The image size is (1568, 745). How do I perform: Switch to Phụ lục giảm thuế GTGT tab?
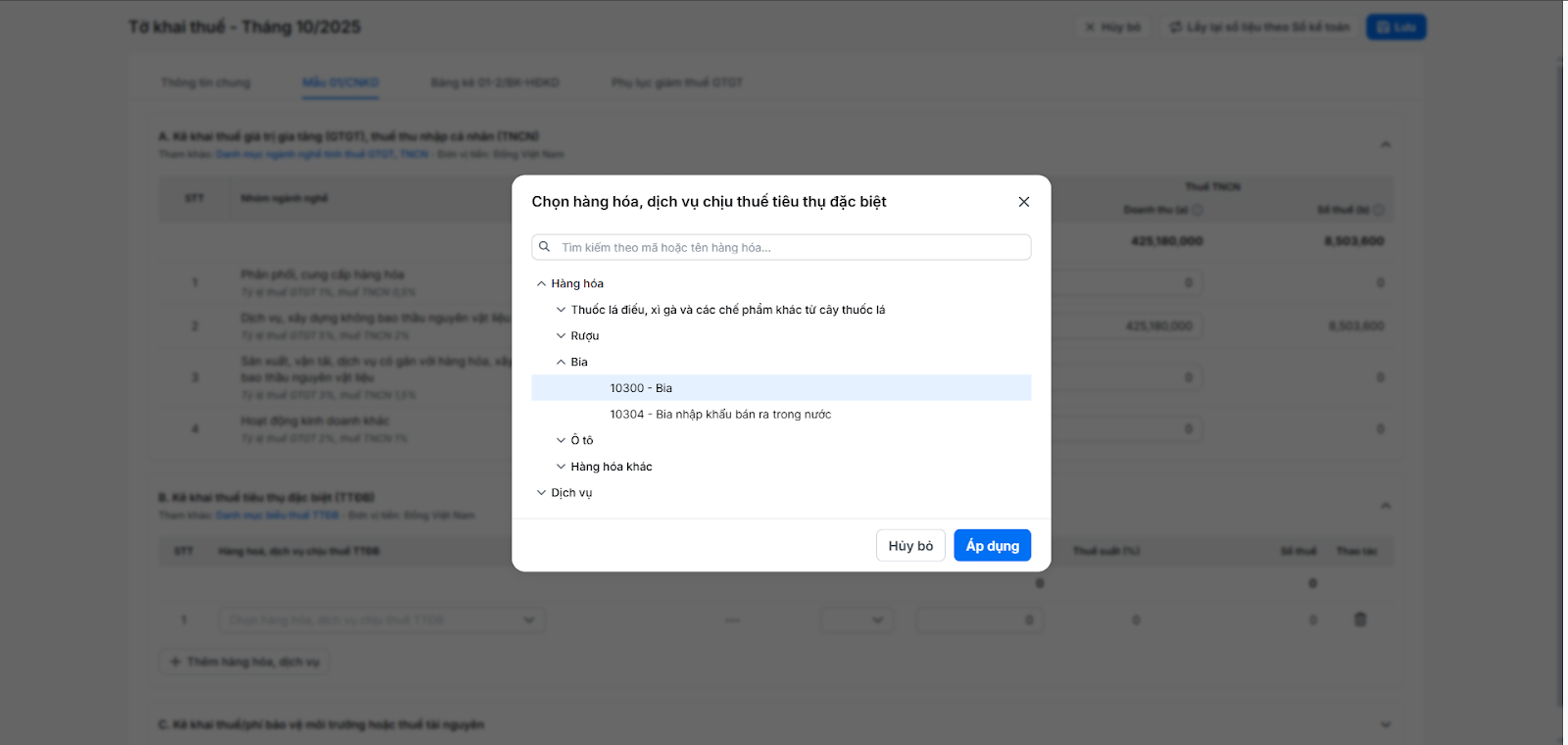(676, 83)
